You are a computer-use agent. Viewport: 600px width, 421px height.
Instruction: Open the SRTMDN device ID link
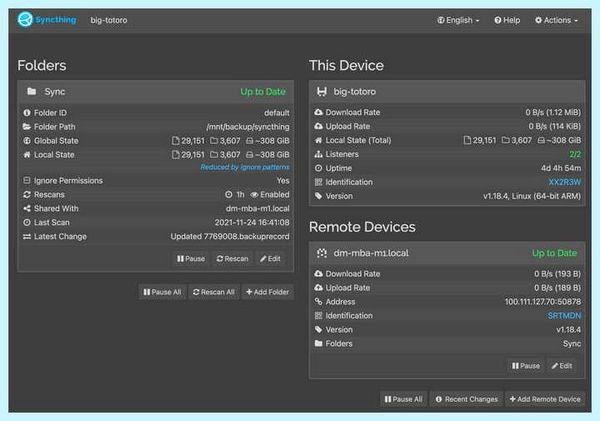pyautogui.click(x=564, y=316)
